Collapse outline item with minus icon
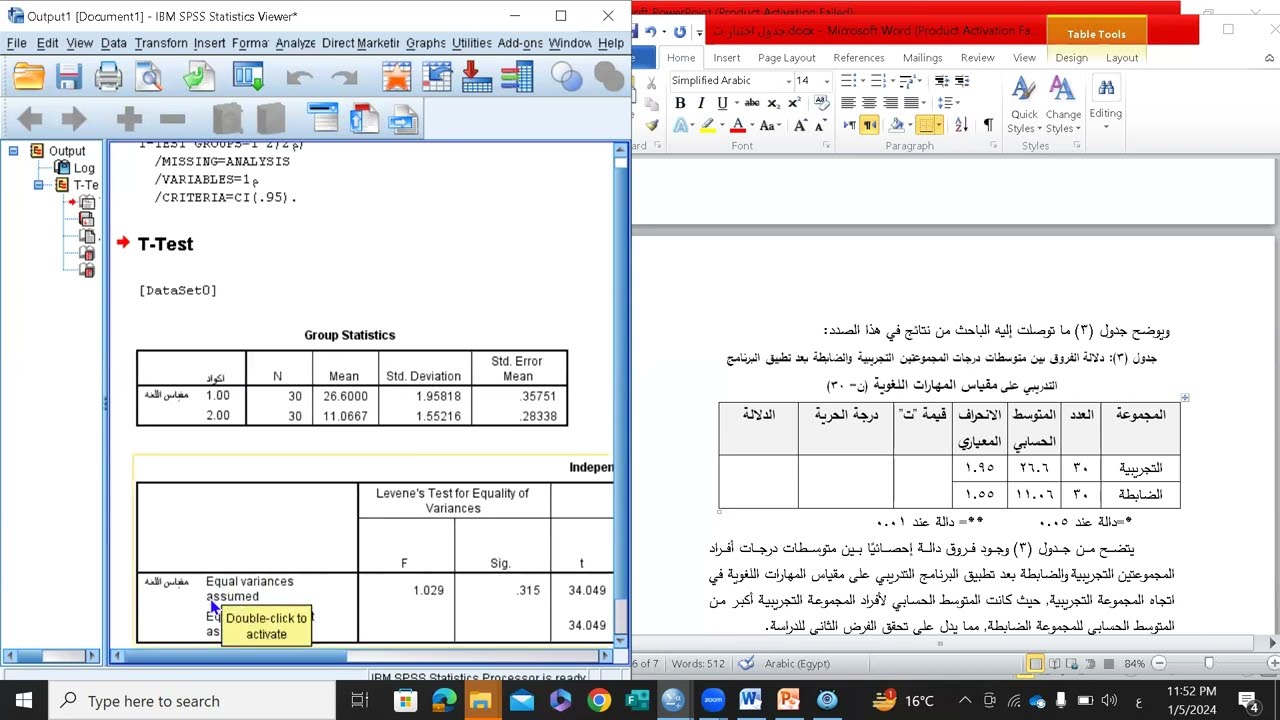The width and height of the screenshot is (1280, 720). pos(172,120)
